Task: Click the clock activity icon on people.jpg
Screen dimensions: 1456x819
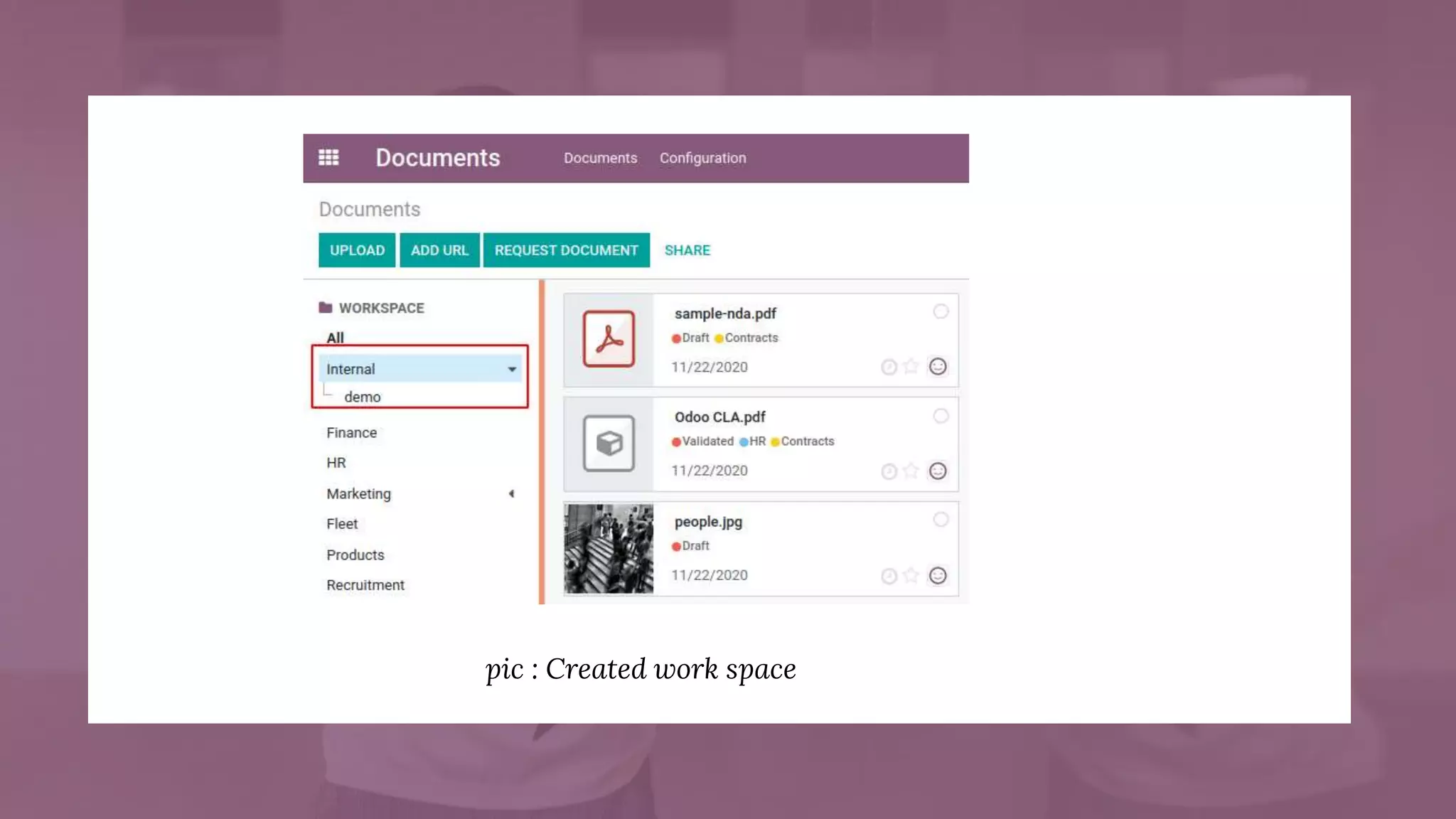Action: [x=889, y=576]
